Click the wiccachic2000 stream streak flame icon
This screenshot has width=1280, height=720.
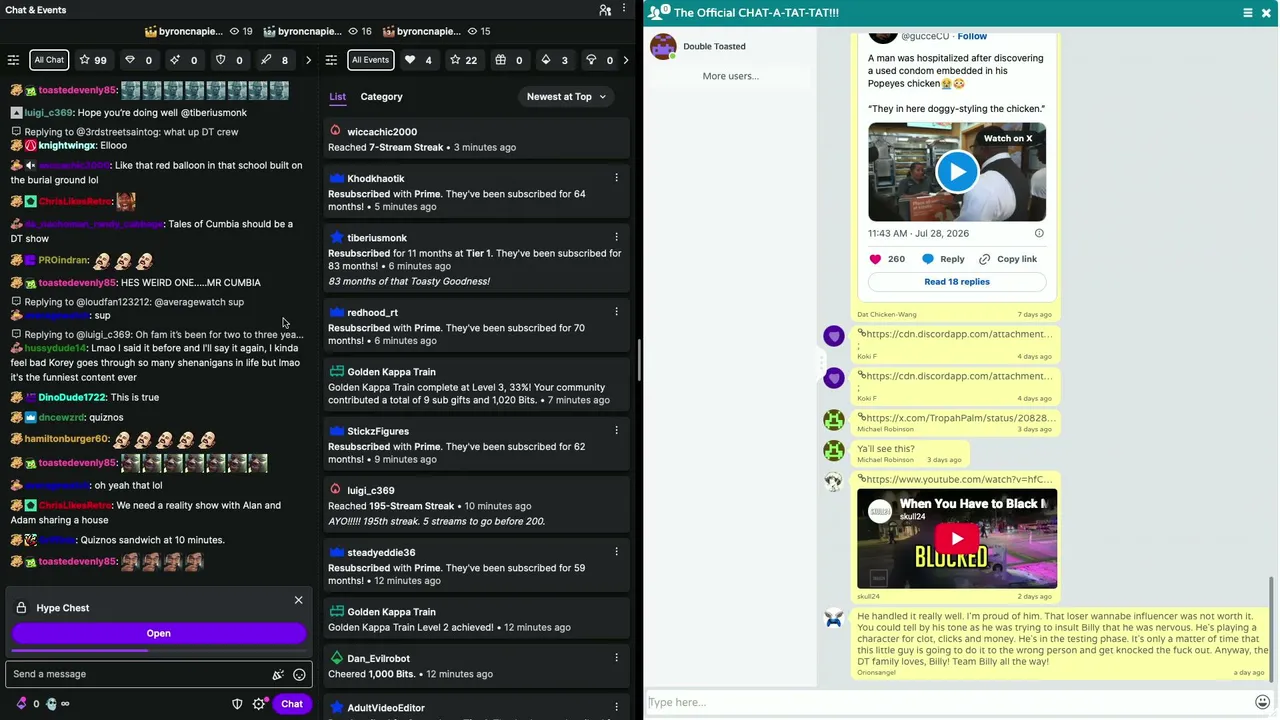click(335, 131)
